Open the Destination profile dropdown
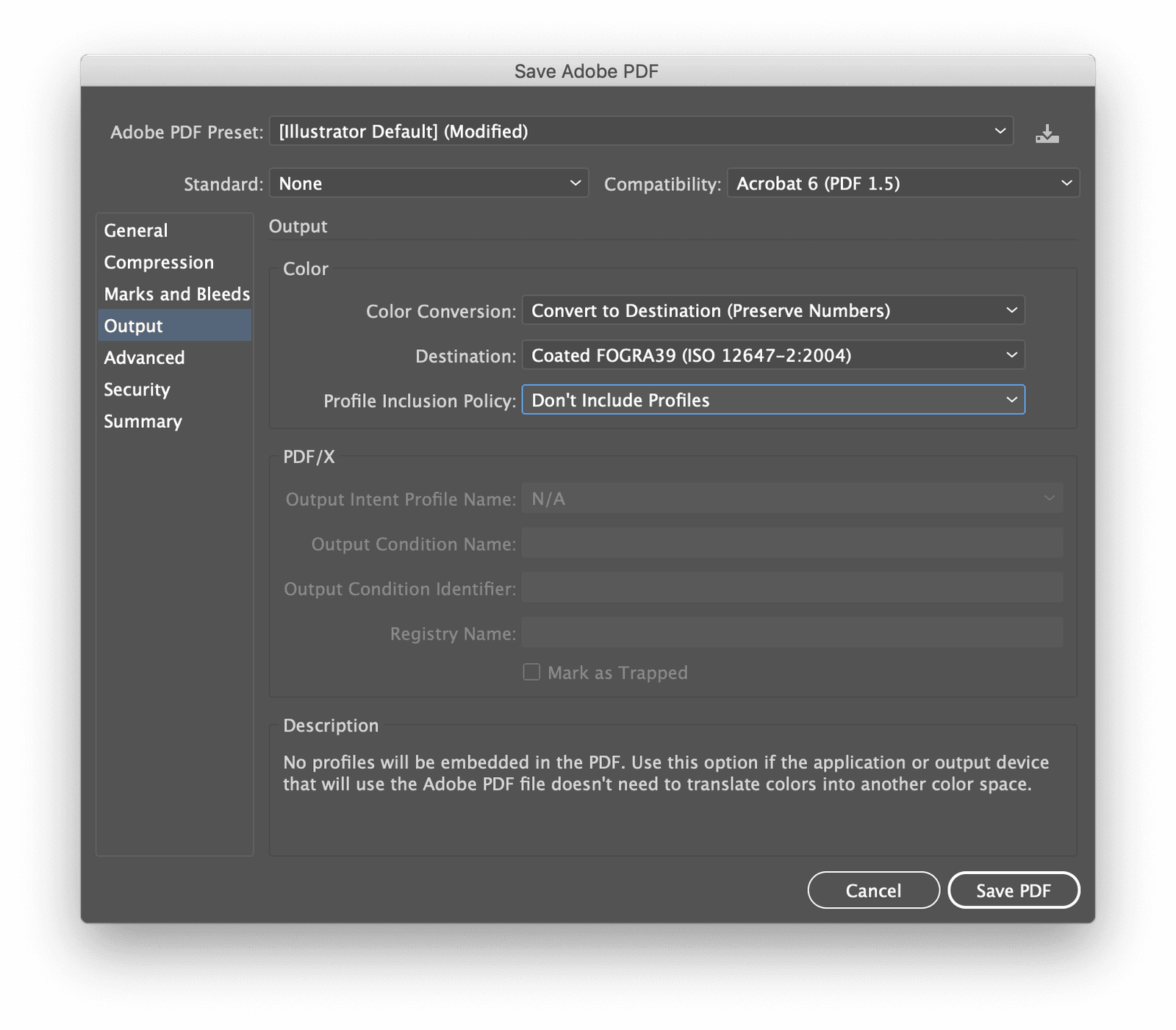1176x1030 pixels. point(773,356)
